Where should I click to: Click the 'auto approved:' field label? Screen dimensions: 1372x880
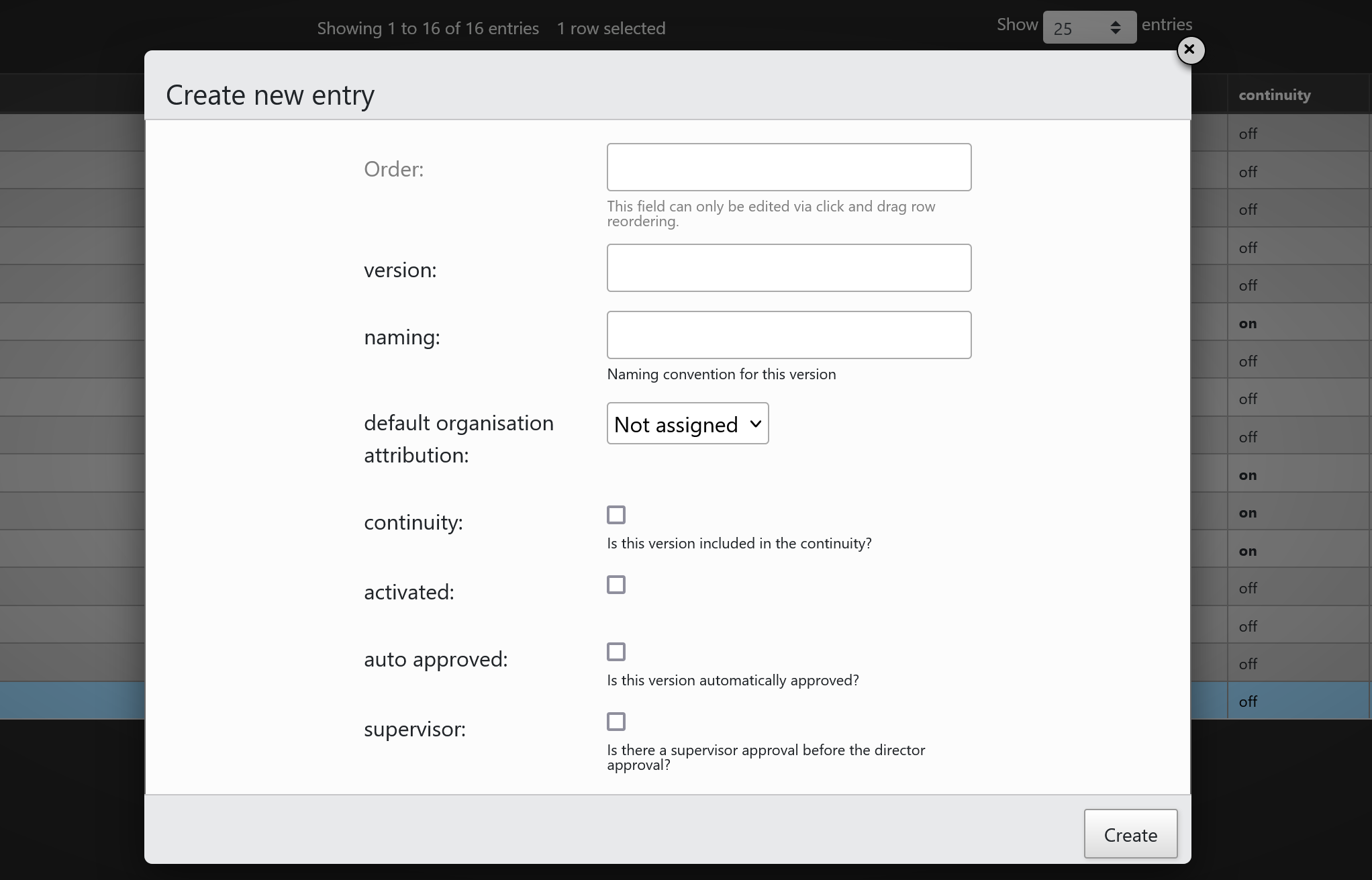point(436,659)
